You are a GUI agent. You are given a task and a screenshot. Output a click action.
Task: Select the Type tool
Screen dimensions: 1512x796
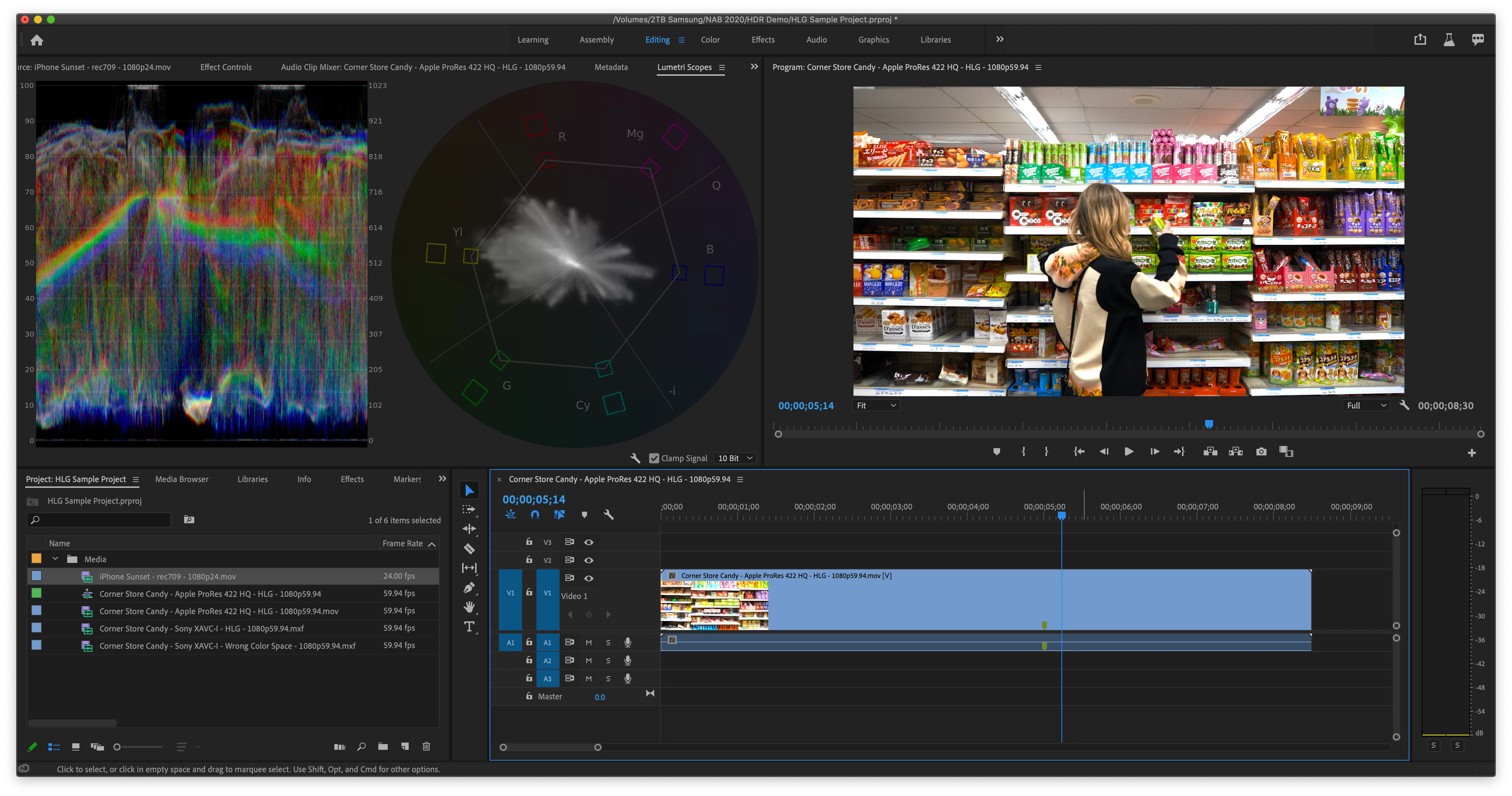(x=469, y=626)
